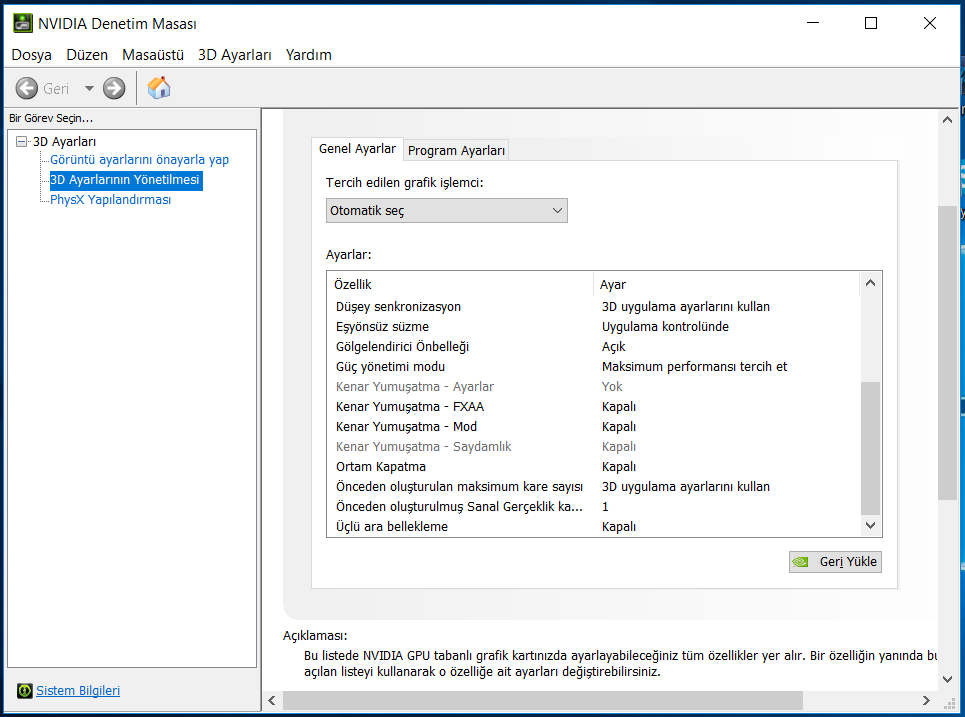Image resolution: width=965 pixels, height=717 pixels.
Task: Click the Sistem Bilgileri icon
Action: [x=25, y=691]
